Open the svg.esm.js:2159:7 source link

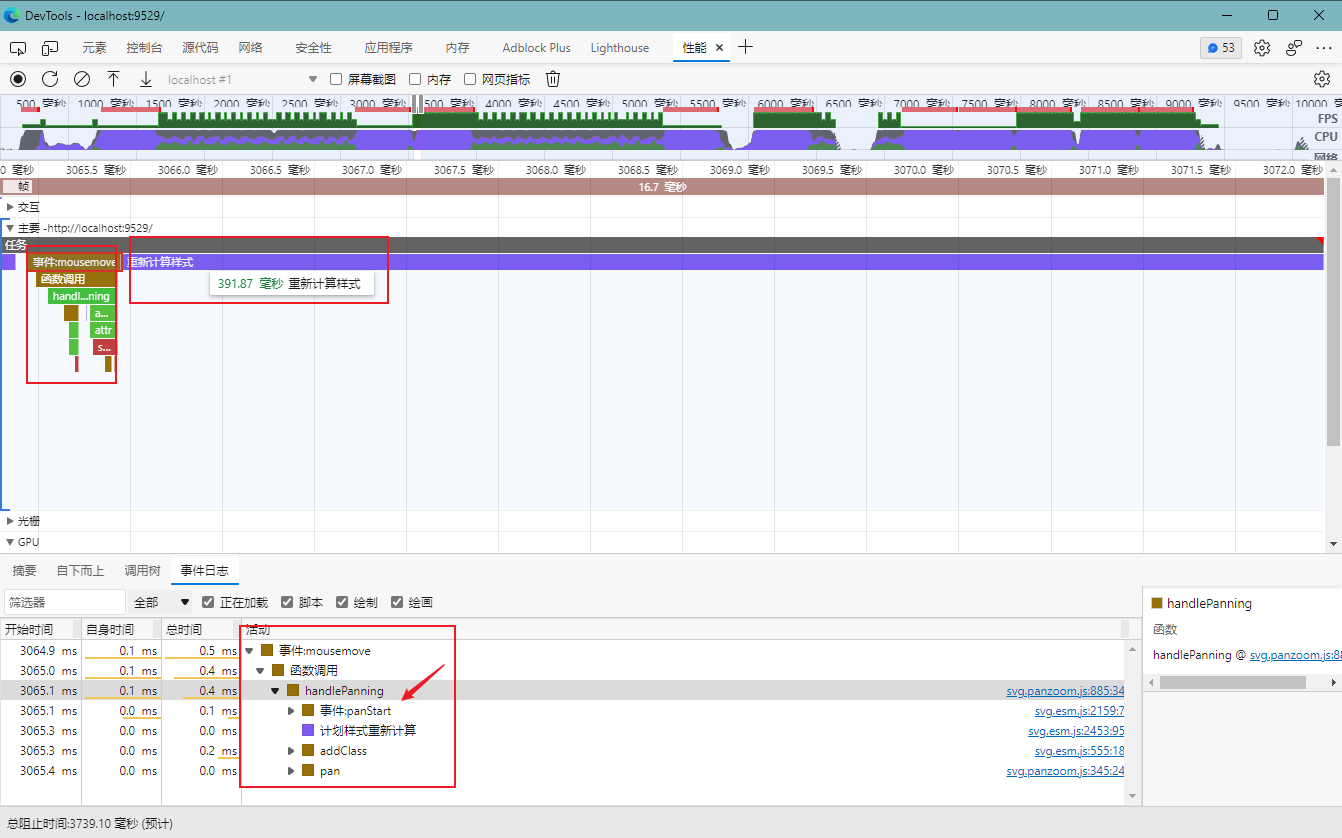point(1079,711)
